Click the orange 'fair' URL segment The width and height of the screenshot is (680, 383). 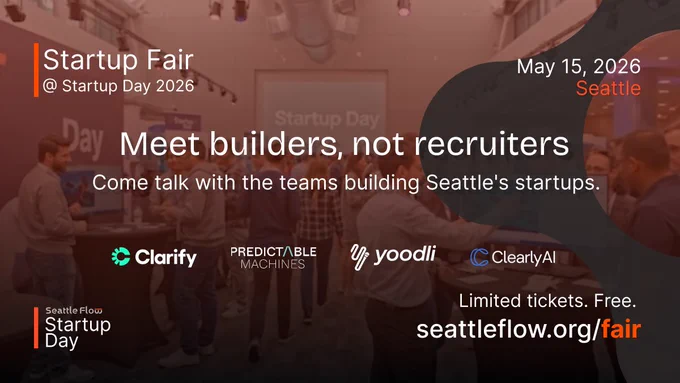tap(621, 329)
